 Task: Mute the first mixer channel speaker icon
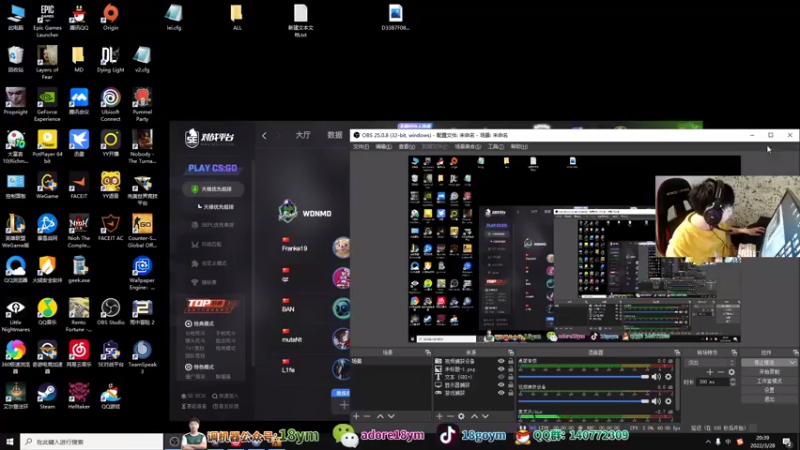[656, 377]
